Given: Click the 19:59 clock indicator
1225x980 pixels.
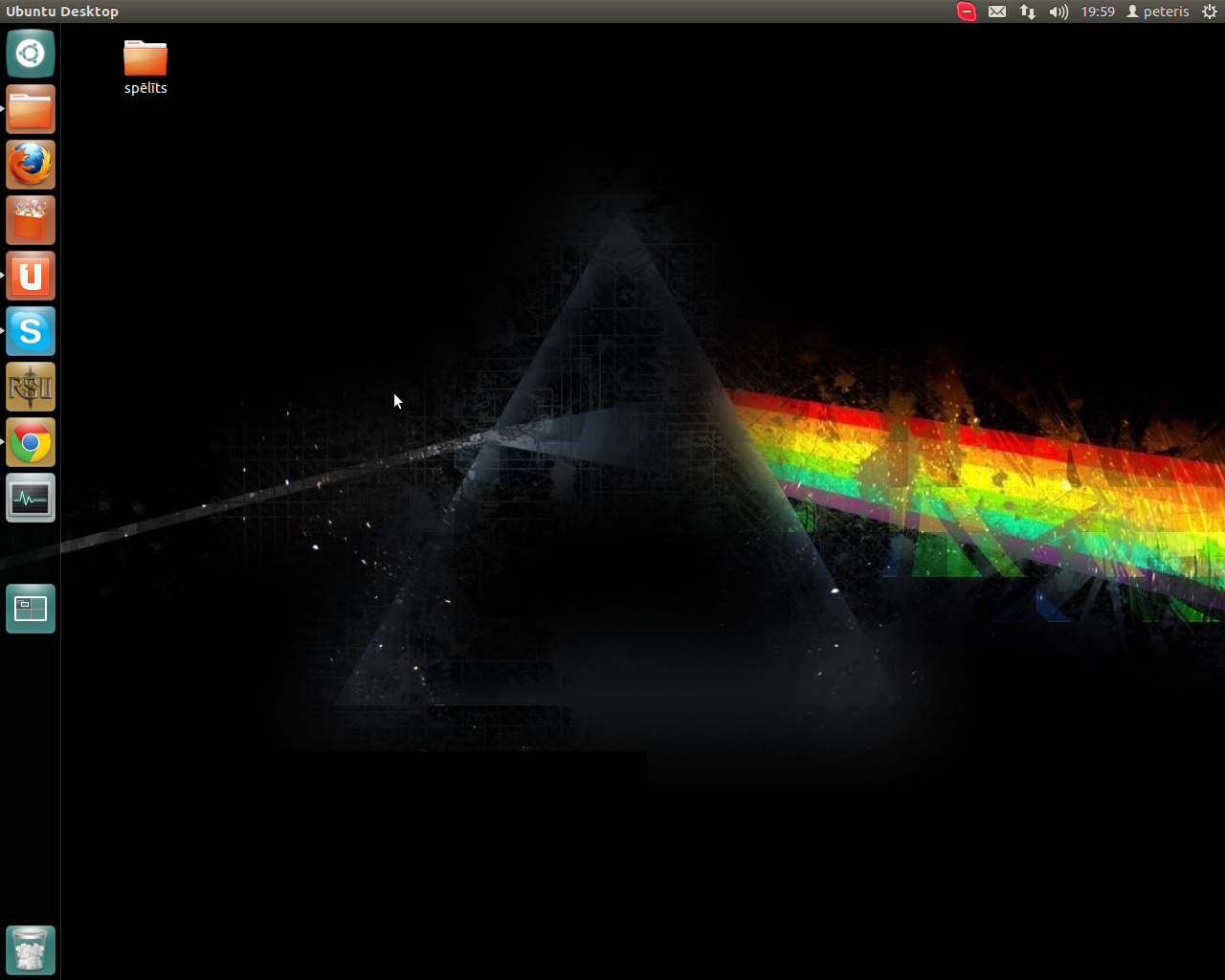Looking at the screenshot, I should pos(1098,11).
